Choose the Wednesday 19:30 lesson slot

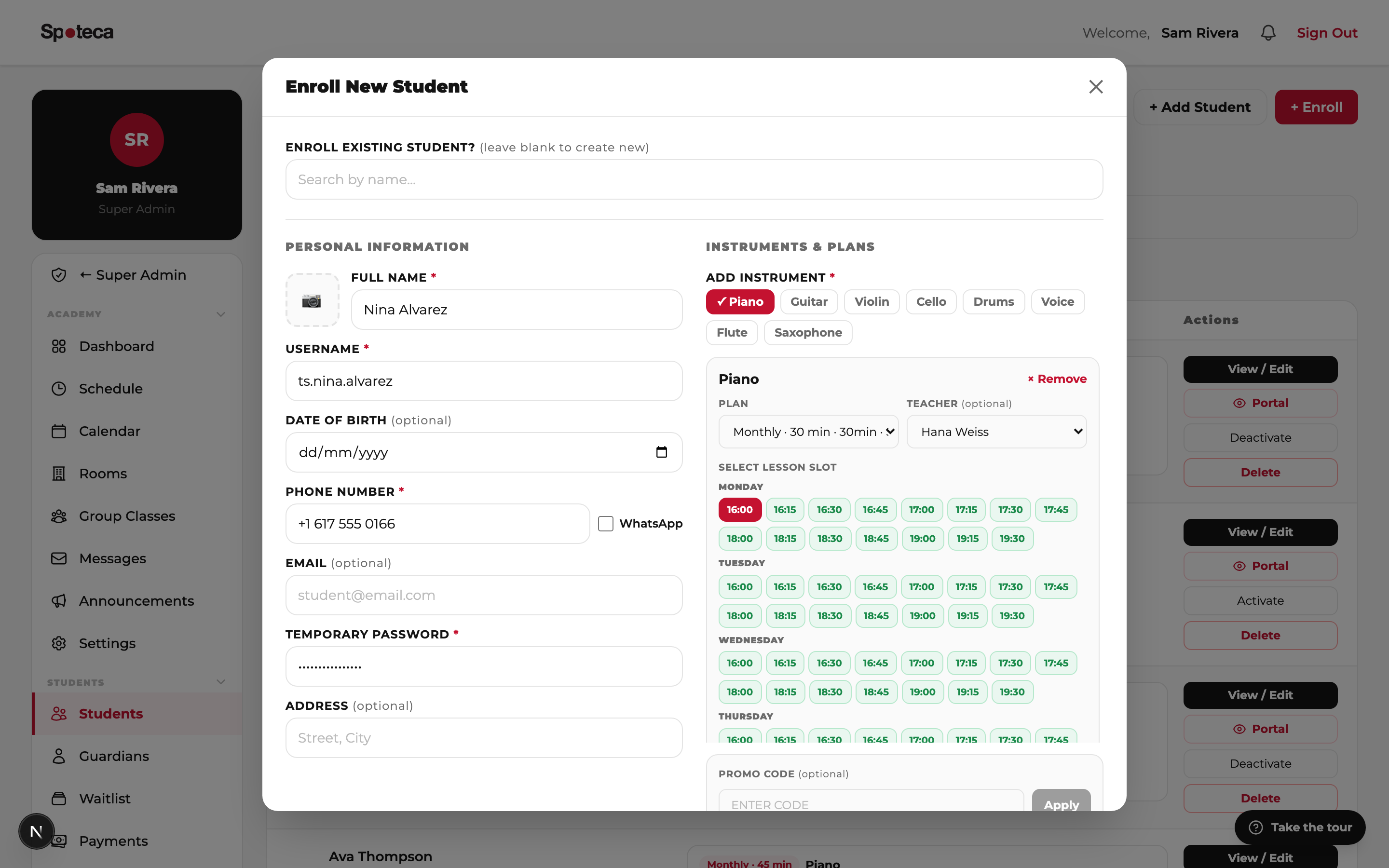tap(1012, 692)
